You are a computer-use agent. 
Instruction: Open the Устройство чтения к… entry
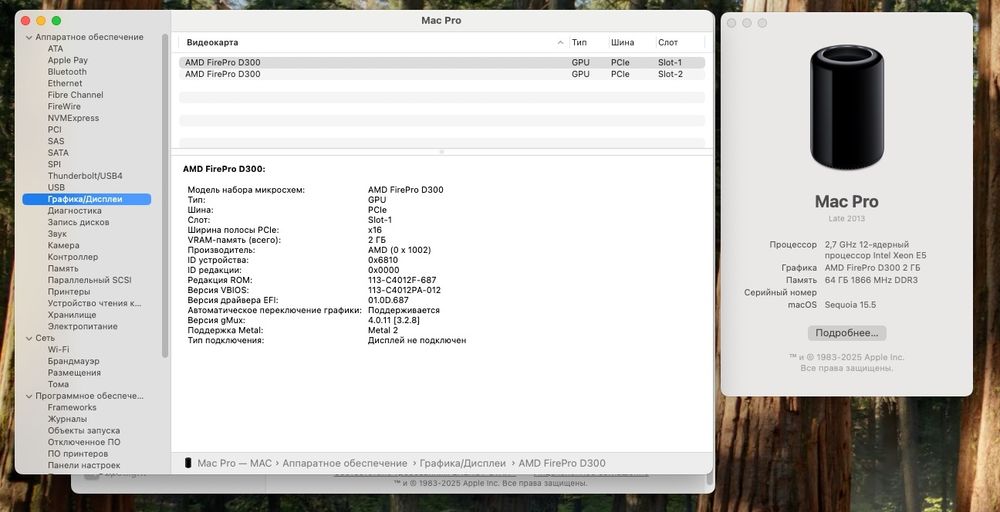click(94, 303)
